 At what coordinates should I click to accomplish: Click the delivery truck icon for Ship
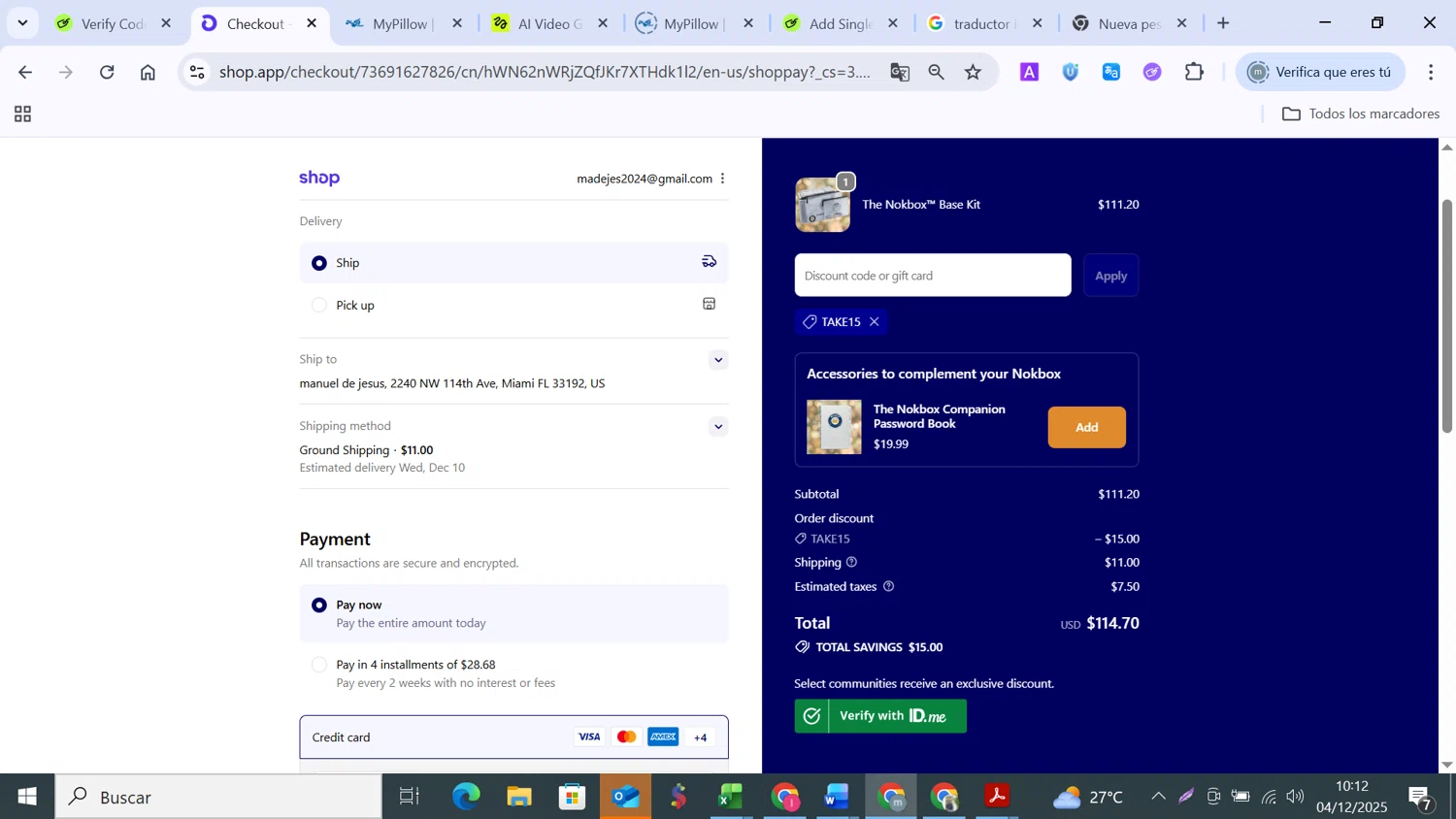[710, 261]
